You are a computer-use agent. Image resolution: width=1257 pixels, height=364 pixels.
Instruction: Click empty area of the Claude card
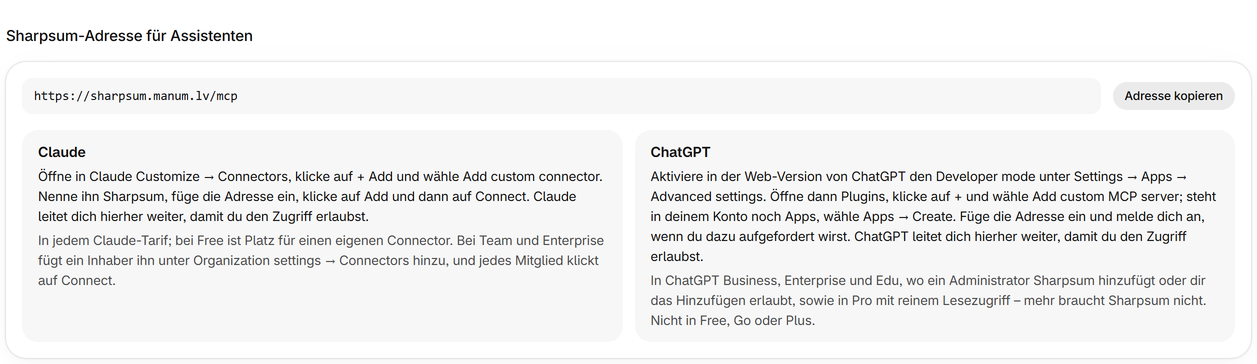tap(321, 316)
